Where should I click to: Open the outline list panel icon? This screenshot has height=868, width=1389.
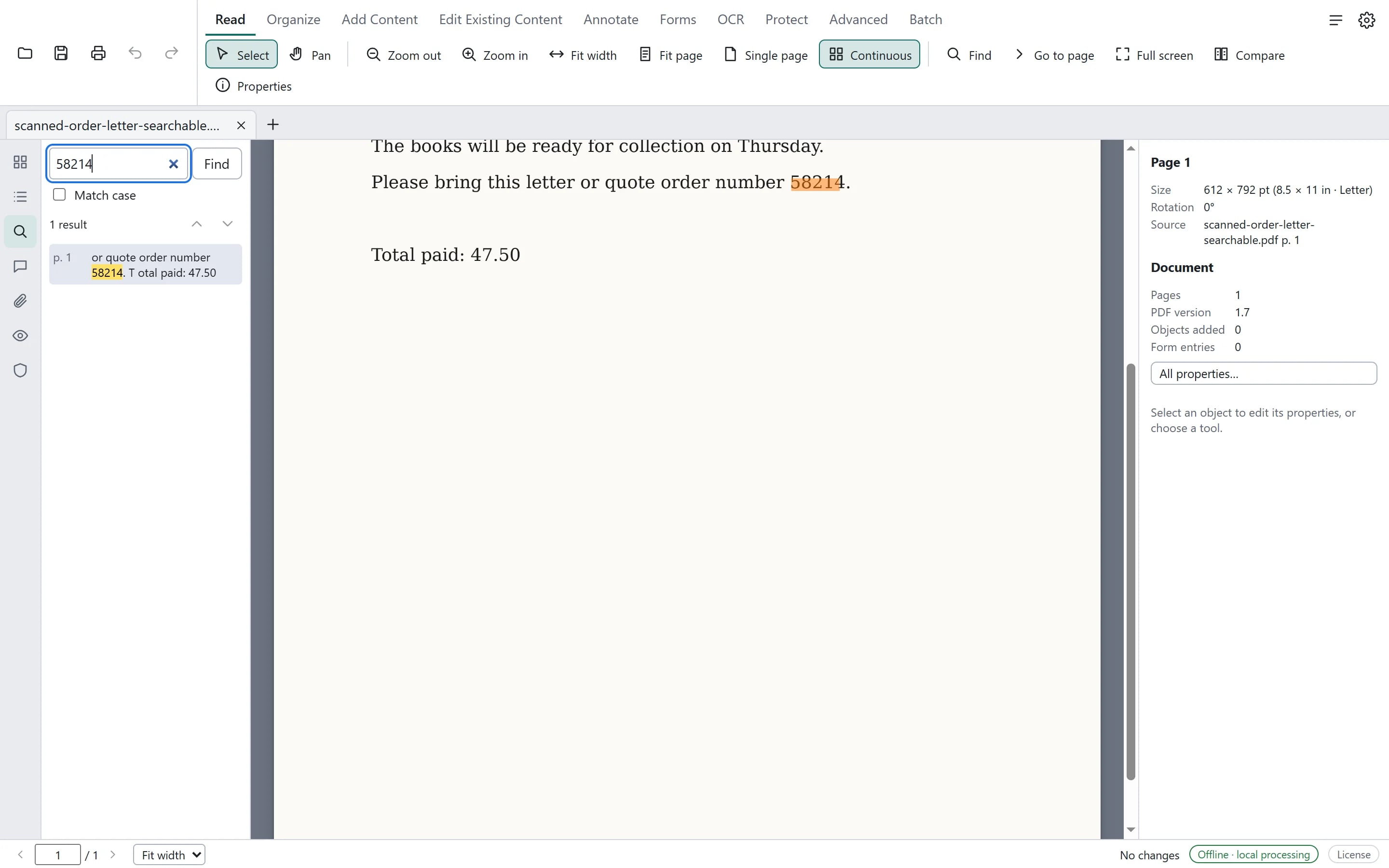coord(20,197)
